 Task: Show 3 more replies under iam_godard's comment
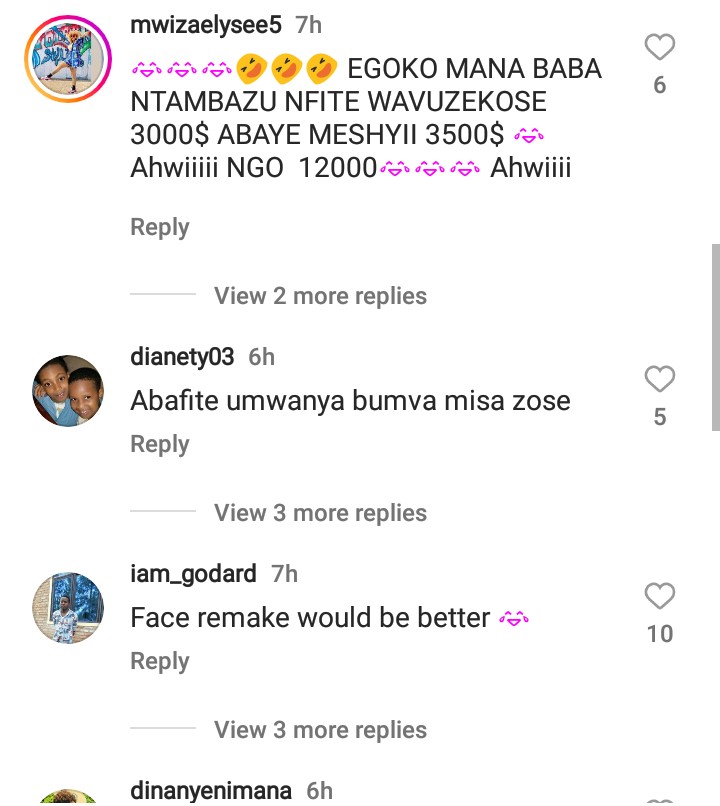pos(320,730)
